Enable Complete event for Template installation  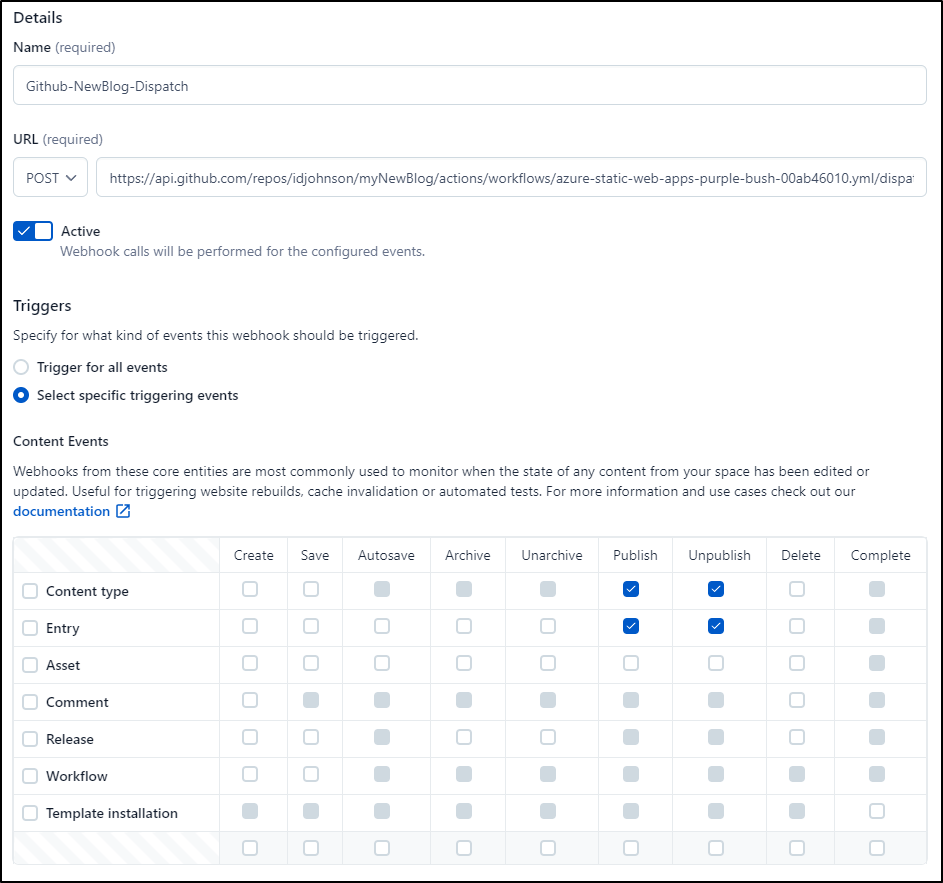click(877, 811)
